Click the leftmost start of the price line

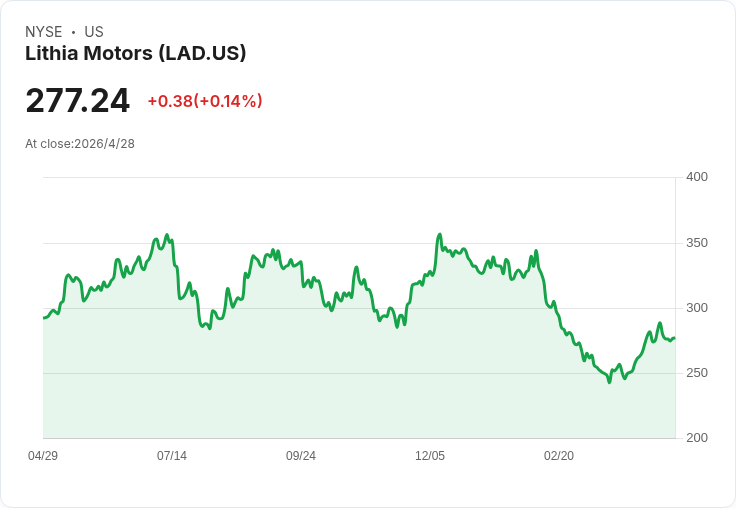(x=44, y=317)
